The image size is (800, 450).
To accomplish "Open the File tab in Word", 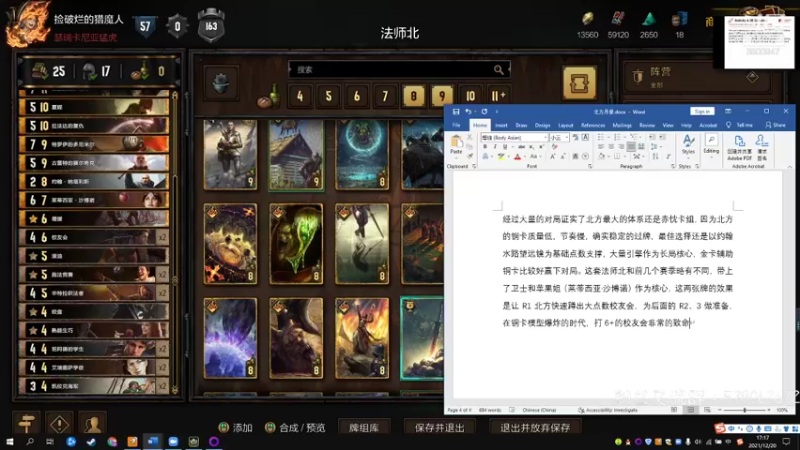I will pos(456,125).
